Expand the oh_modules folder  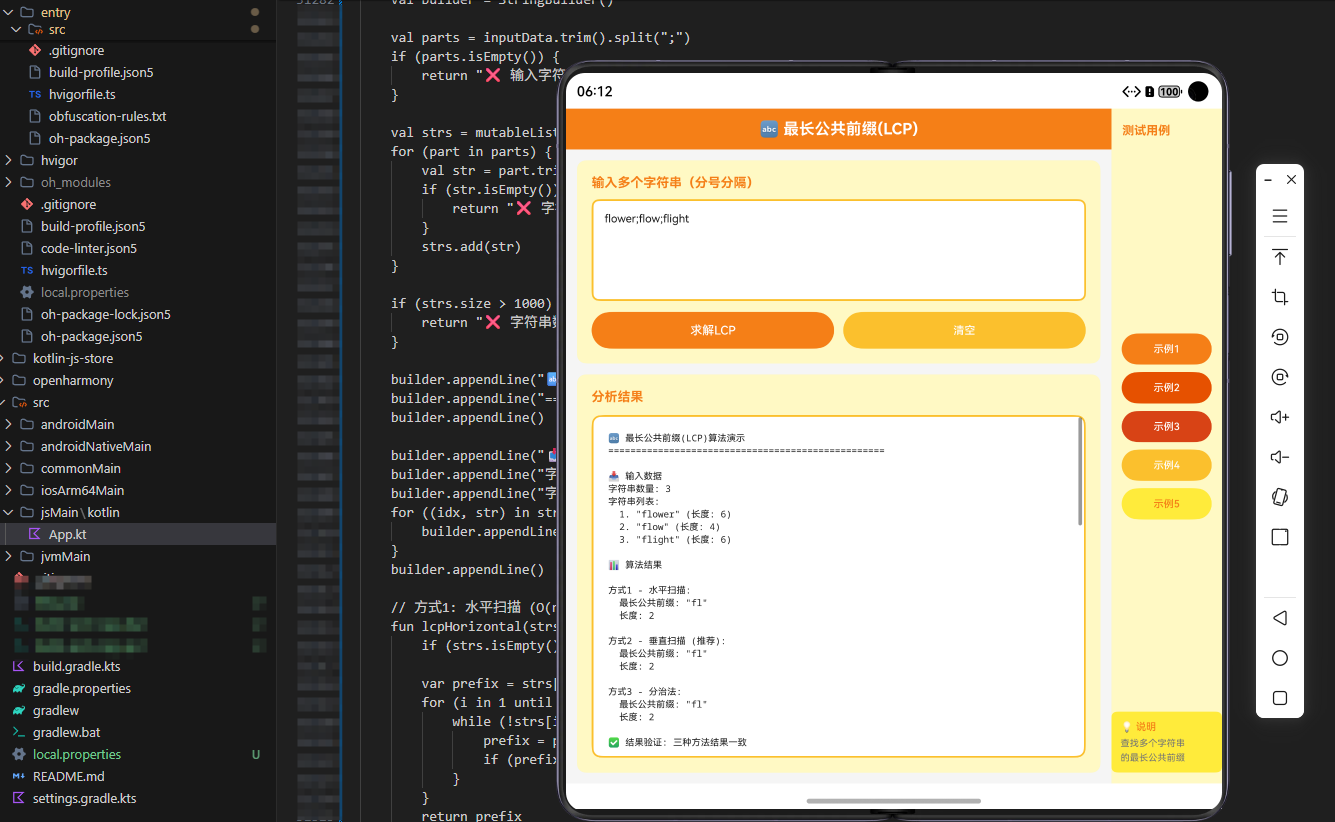(x=8, y=182)
